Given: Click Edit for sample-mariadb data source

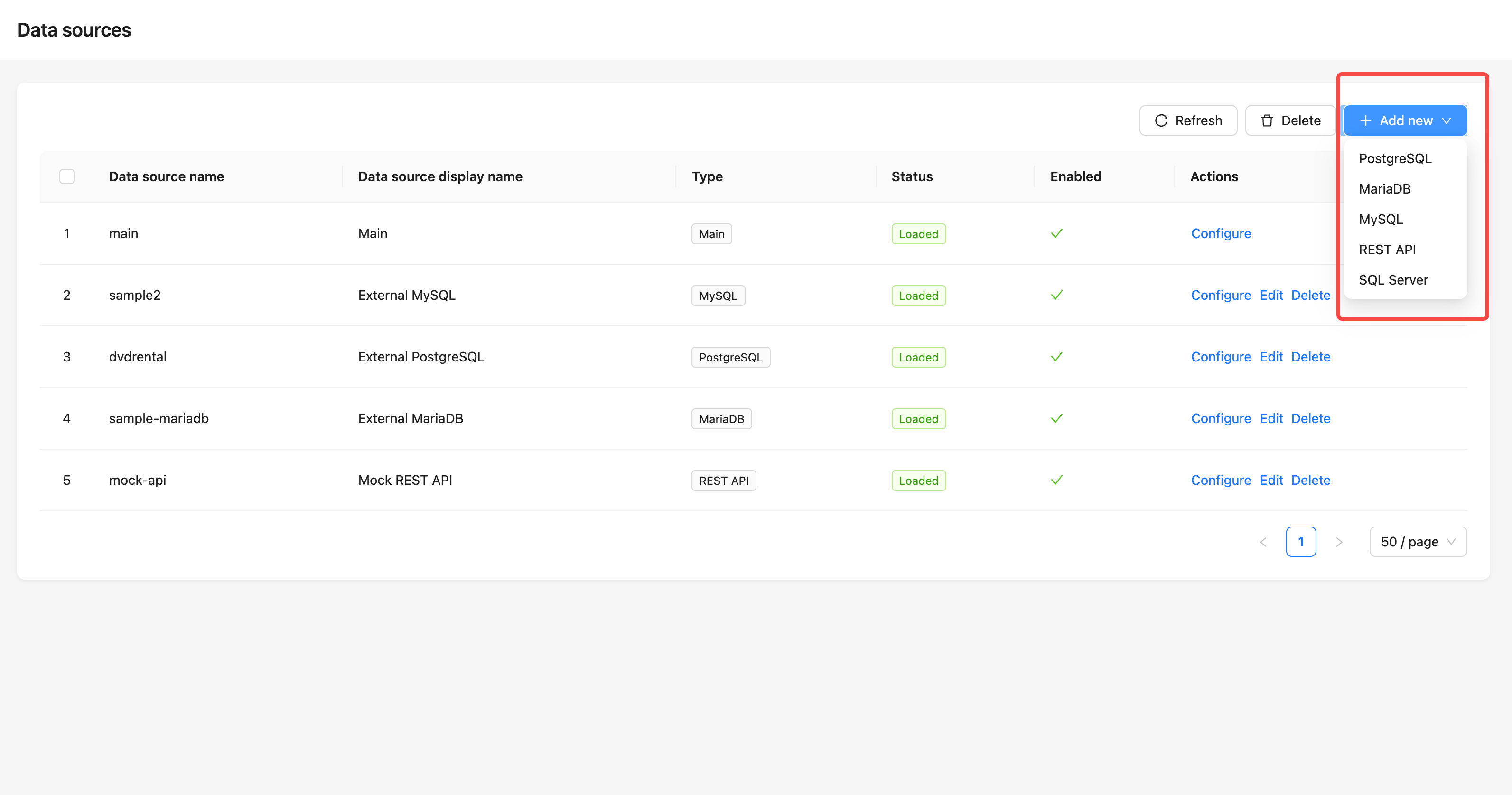Looking at the screenshot, I should tap(1271, 418).
